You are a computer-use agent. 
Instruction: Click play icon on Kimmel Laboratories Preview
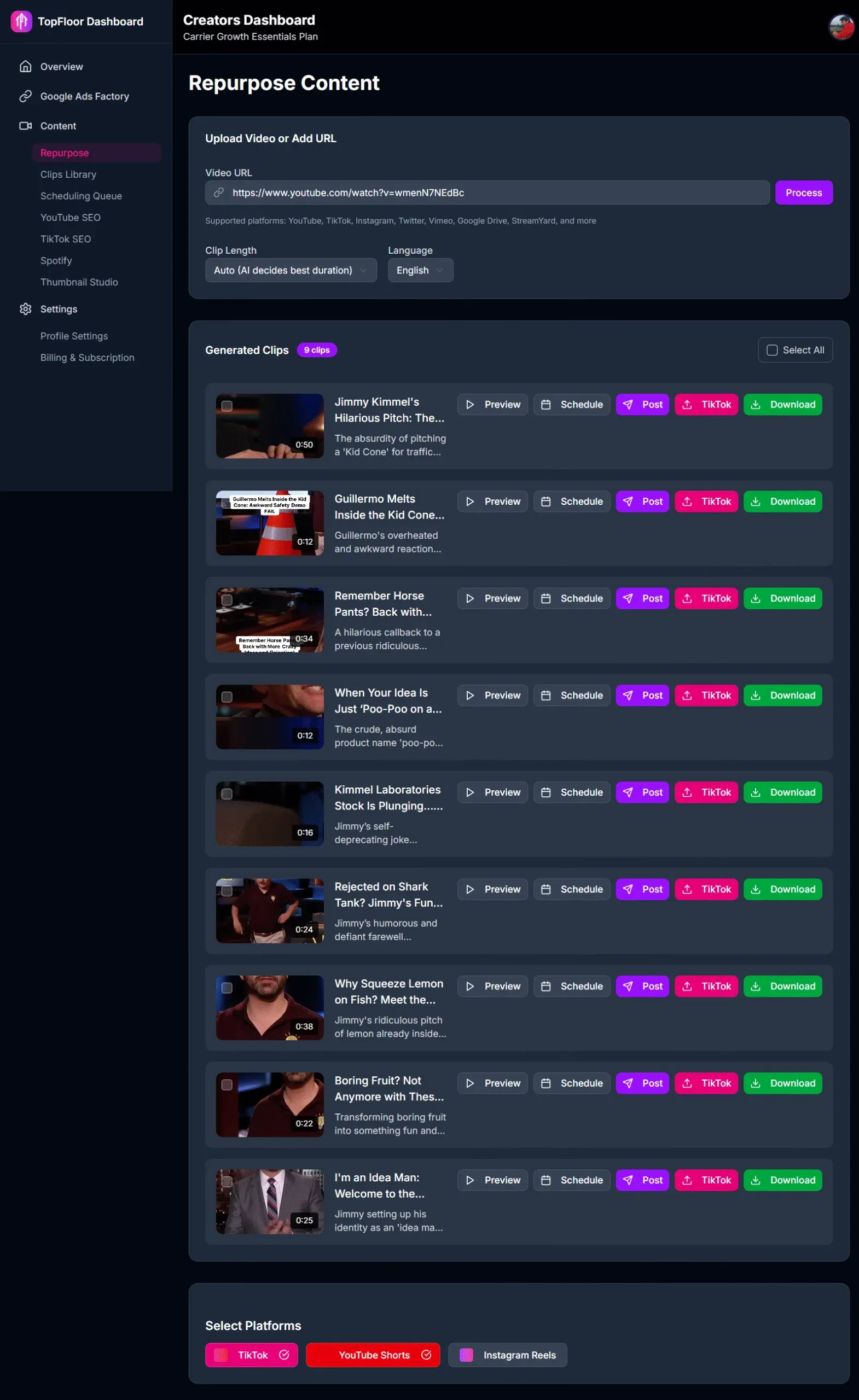coord(470,792)
